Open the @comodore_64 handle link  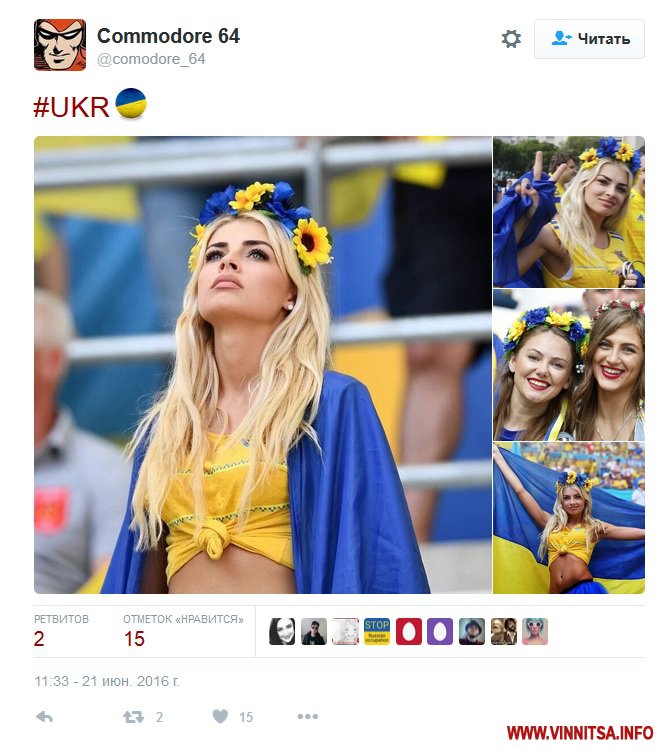point(151,59)
